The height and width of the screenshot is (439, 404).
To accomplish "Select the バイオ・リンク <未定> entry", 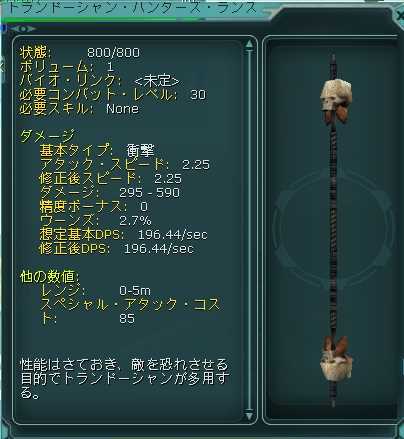I will click(x=99, y=81).
